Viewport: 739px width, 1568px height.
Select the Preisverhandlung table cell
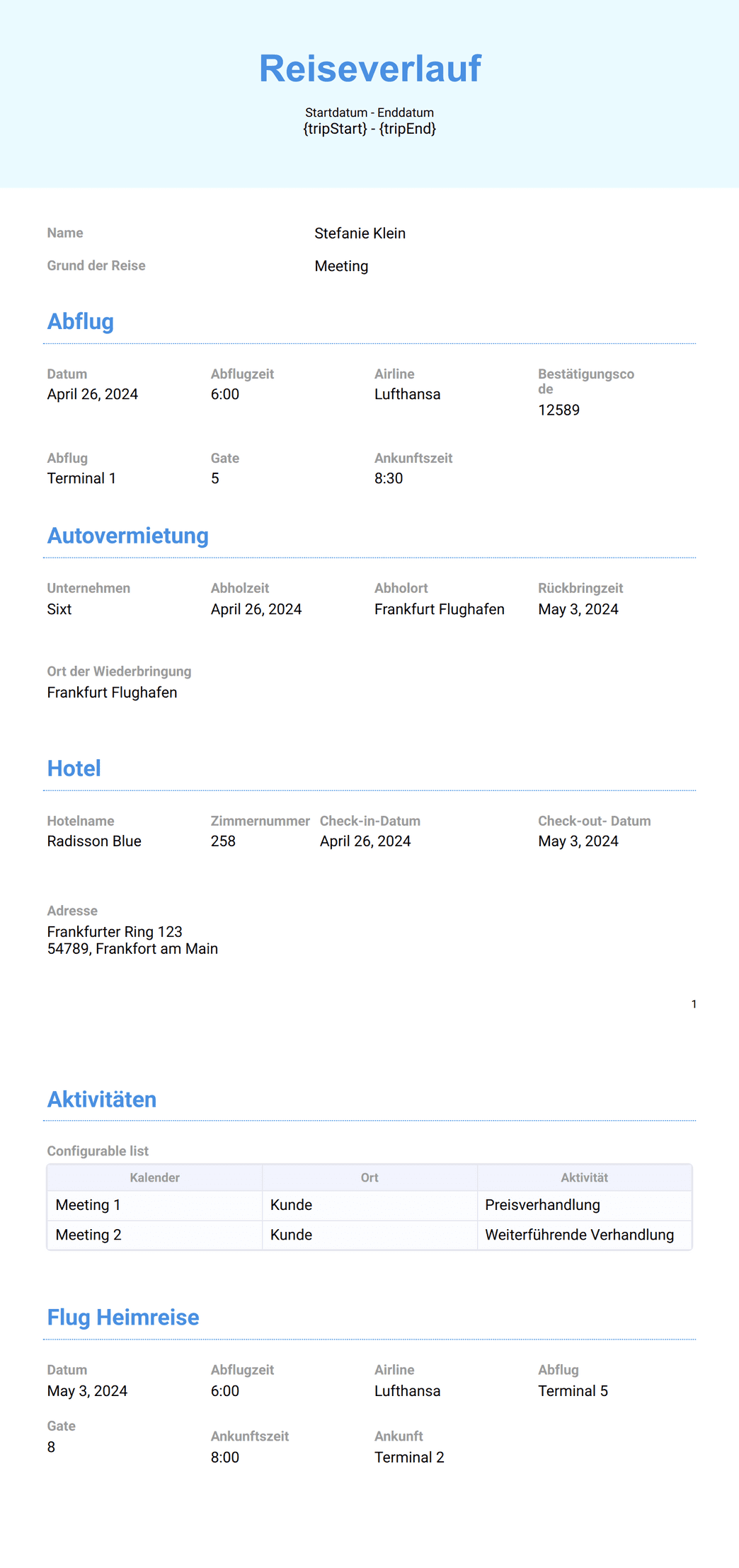(585, 1205)
